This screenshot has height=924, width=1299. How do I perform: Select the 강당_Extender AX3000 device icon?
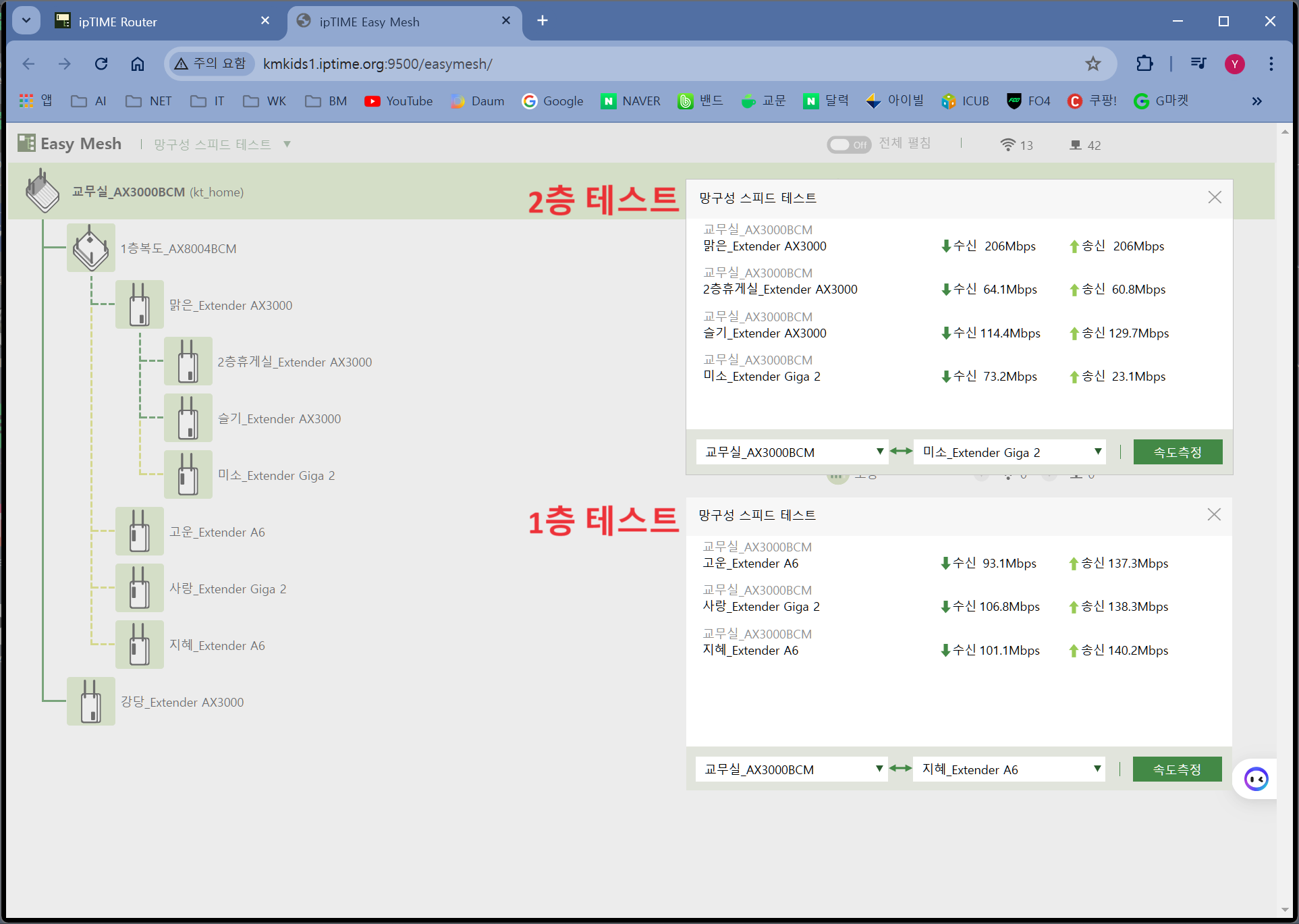91,701
